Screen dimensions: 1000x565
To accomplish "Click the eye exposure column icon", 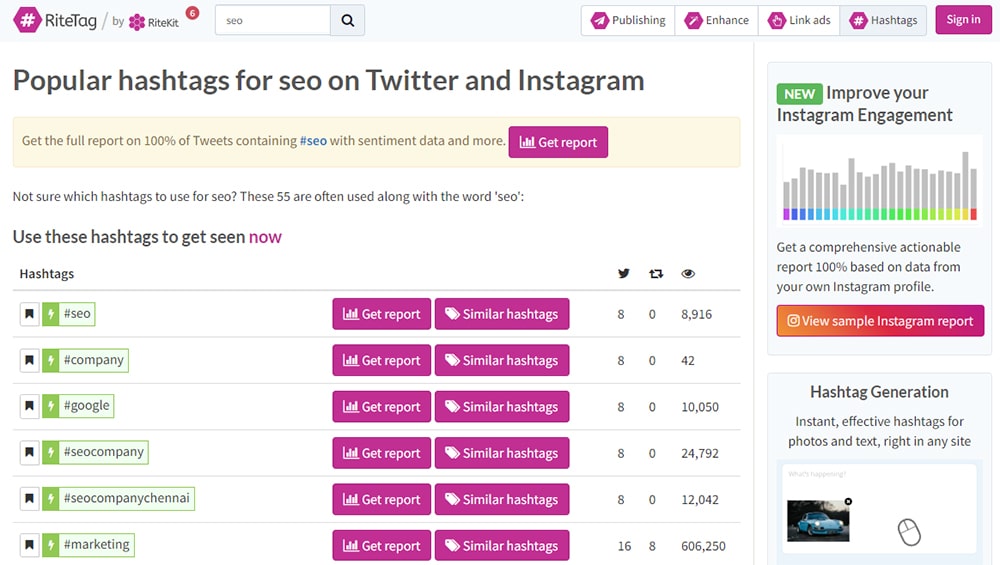I will click(688, 274).
